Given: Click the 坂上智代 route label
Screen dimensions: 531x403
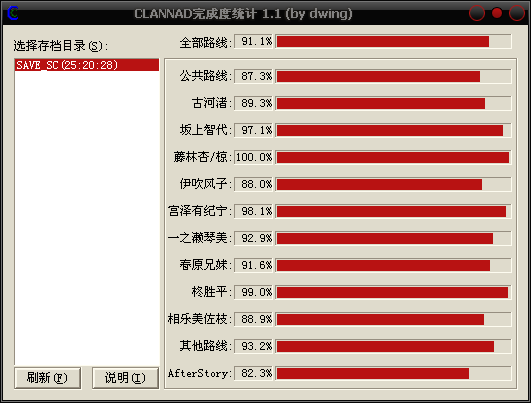Looking at the screenshot, I should (206, 130).
